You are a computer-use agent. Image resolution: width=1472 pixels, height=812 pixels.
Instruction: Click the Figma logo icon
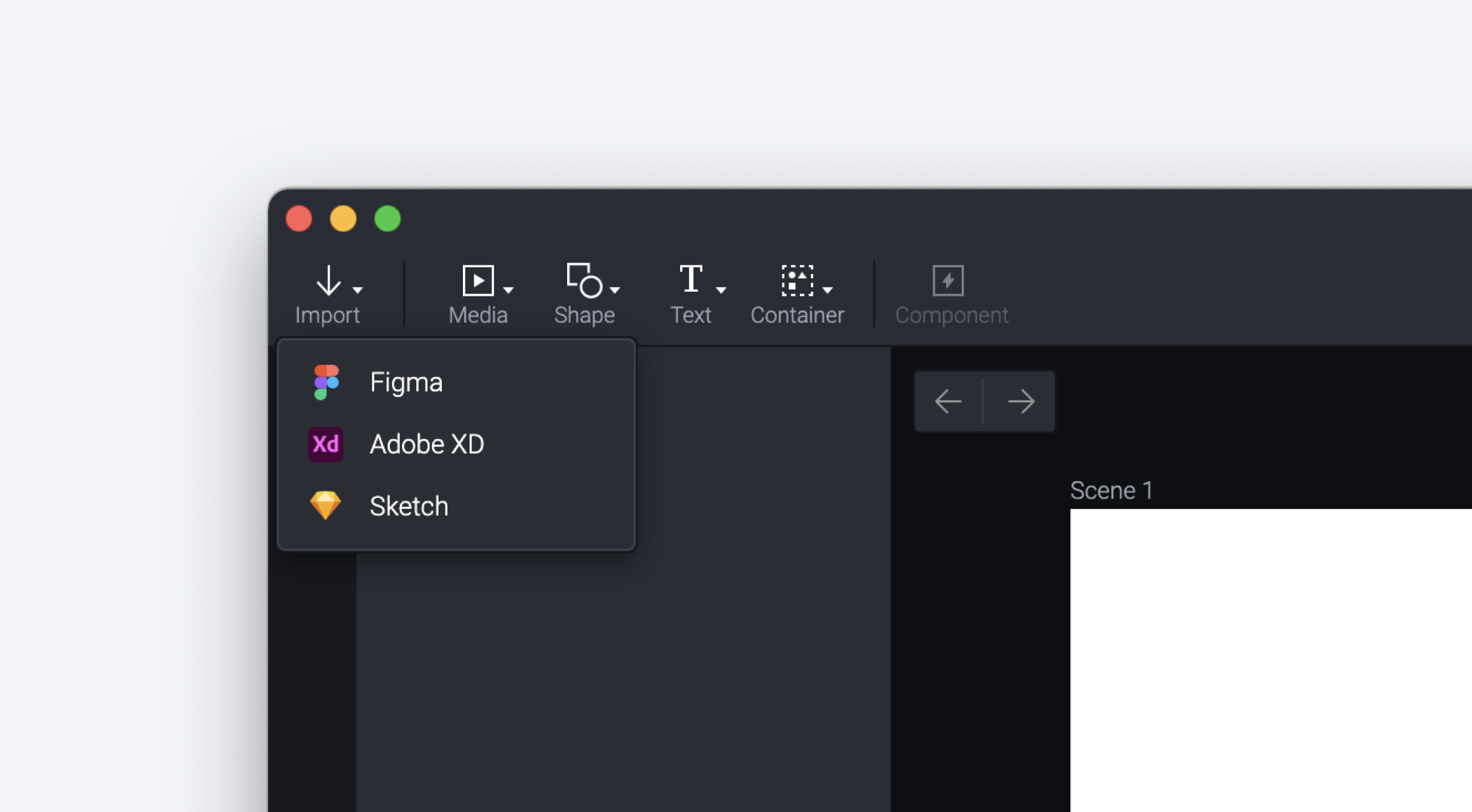326,382
